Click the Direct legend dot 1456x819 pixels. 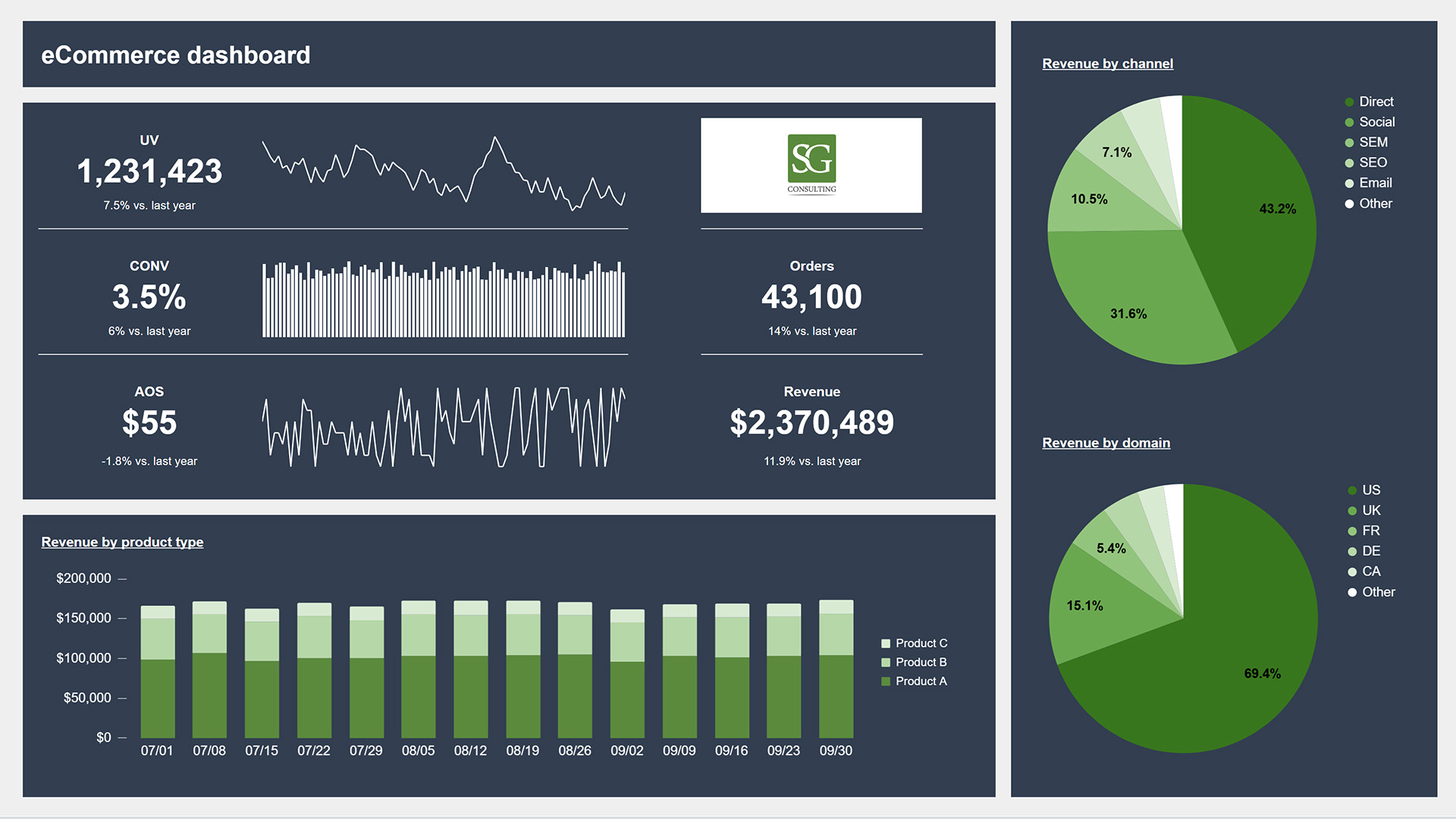tap(1349, 102)
